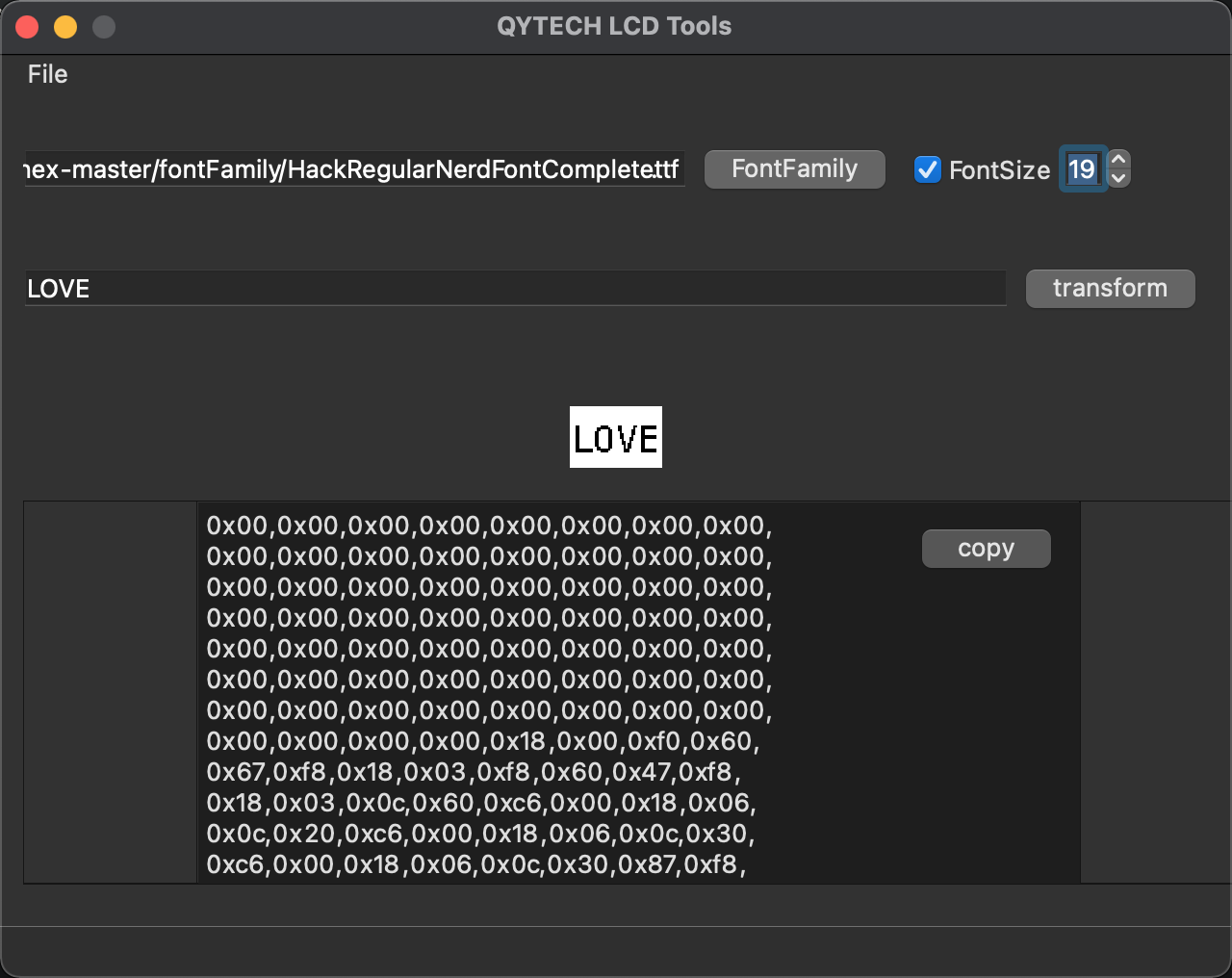Click the font file path field

[354, 169]
